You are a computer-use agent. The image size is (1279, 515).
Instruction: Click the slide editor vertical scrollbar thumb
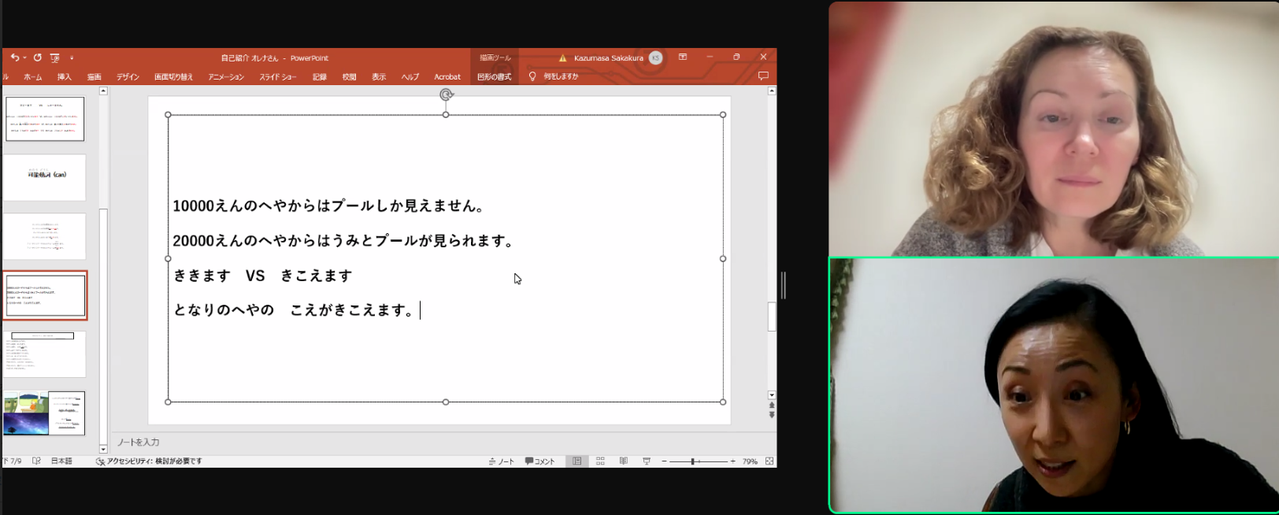coord(772,316)
